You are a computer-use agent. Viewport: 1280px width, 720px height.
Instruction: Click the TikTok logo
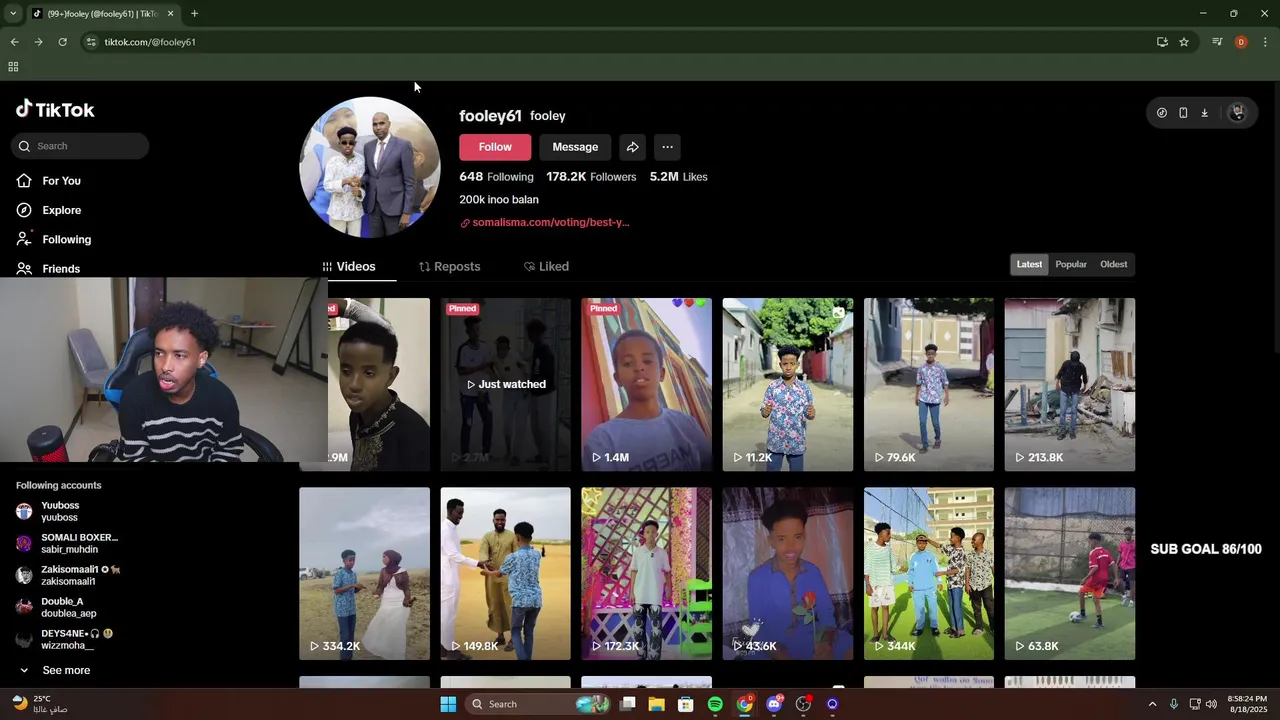pyautogui.click(x=55, y=109)
